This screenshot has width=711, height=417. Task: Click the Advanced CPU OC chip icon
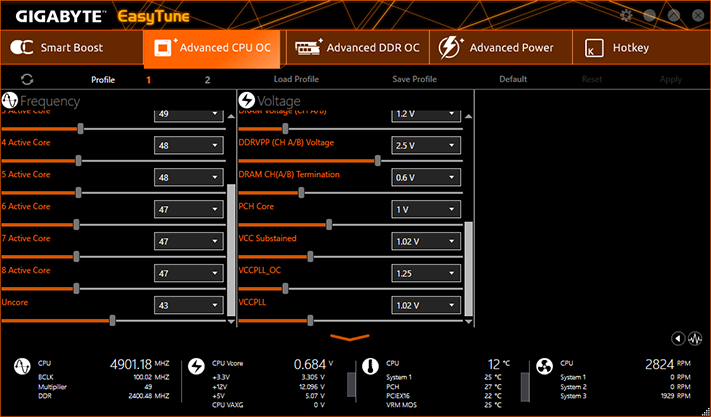[164, 47]
